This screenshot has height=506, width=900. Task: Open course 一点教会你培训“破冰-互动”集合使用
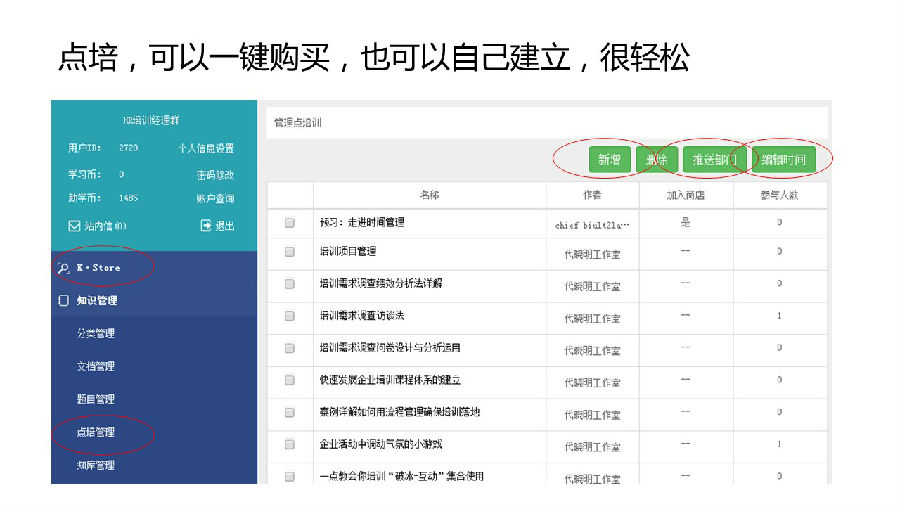(x=402, y=476)
